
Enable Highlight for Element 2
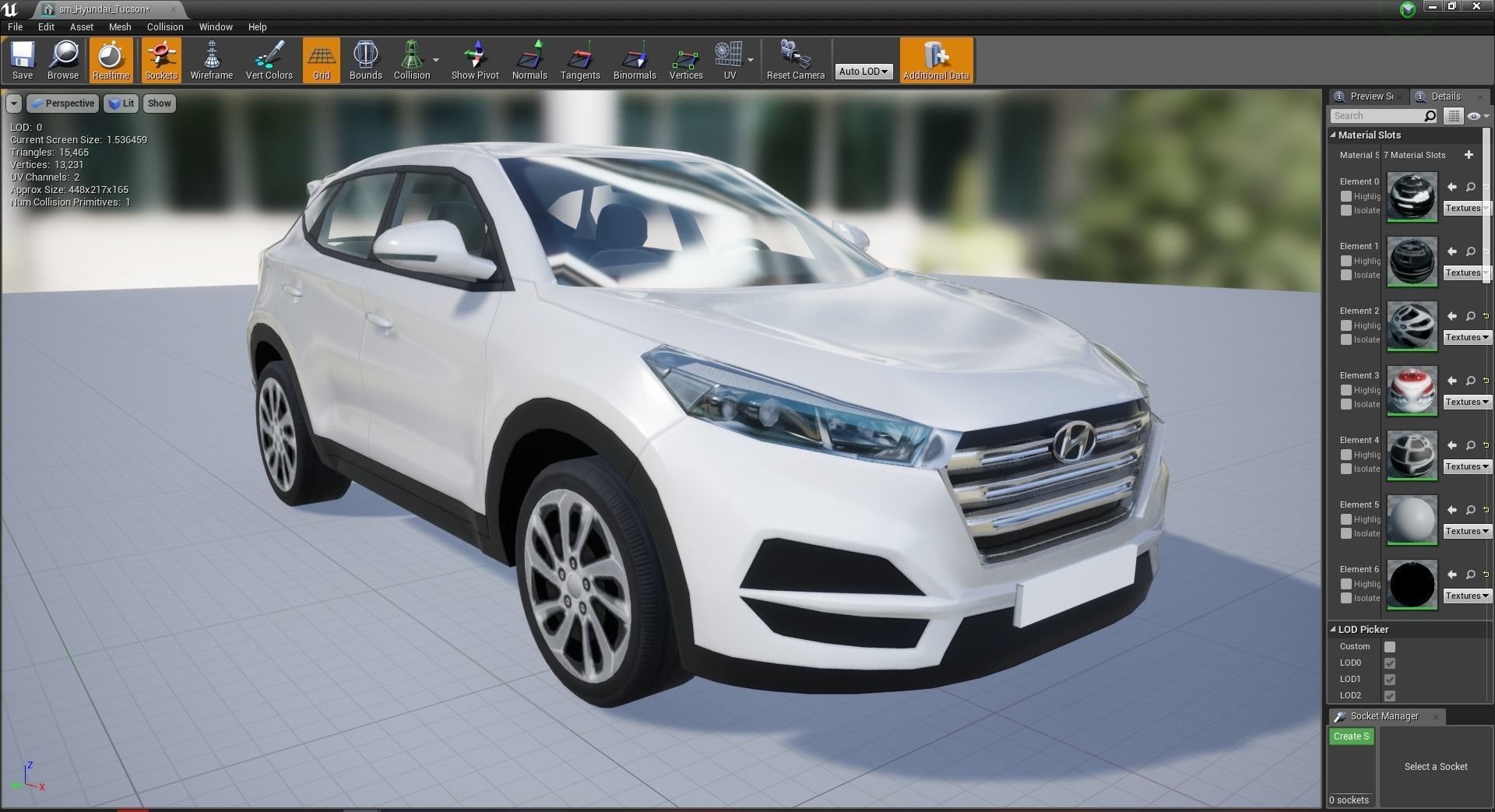pyautogui.click(x=1345, y=325)
